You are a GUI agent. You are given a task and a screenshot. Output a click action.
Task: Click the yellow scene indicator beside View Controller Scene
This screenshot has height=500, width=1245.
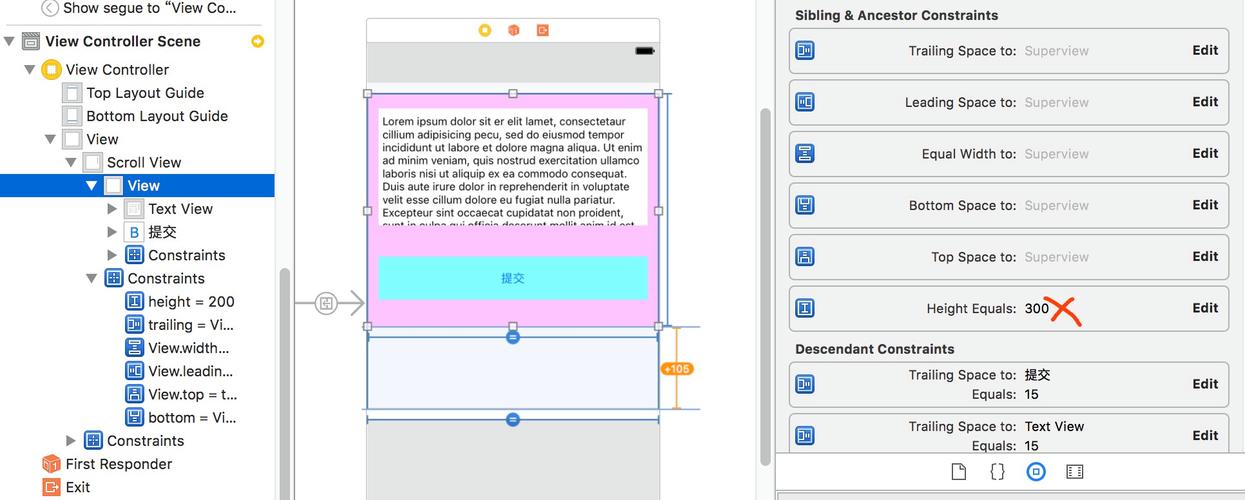pos(258,41)
